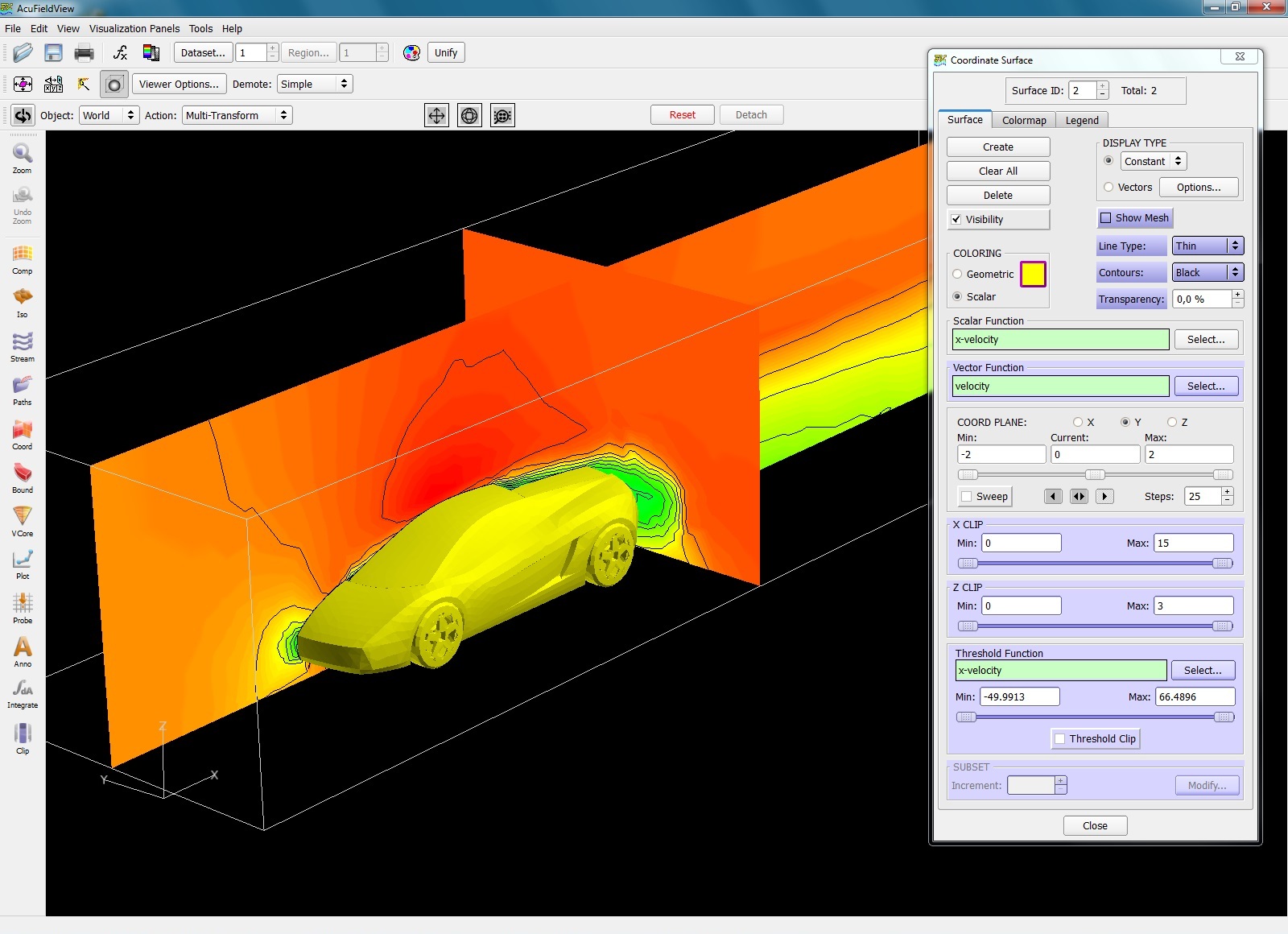Open the Visualization Panels menu

coord(134,29)
